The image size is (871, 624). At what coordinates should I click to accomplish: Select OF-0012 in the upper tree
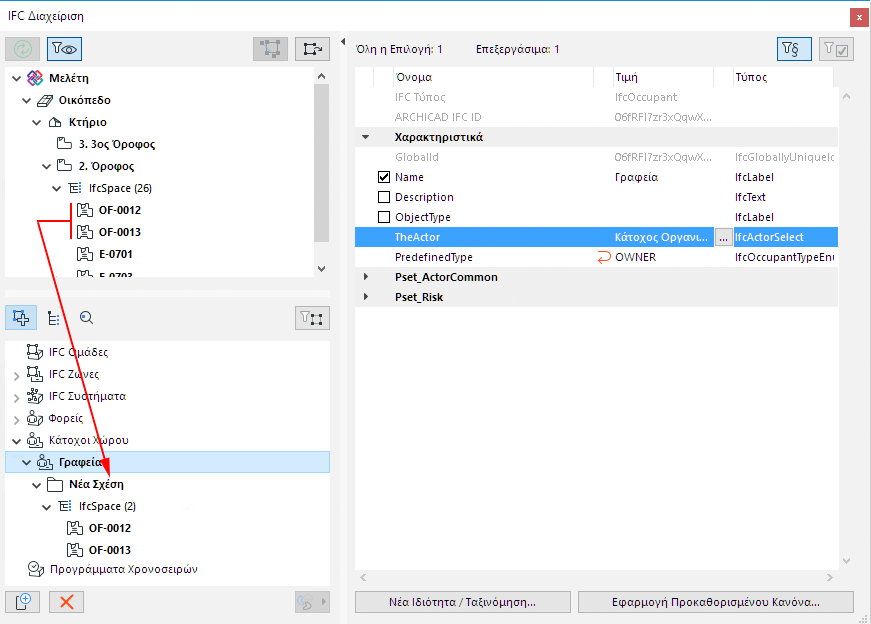pos(120,210)
